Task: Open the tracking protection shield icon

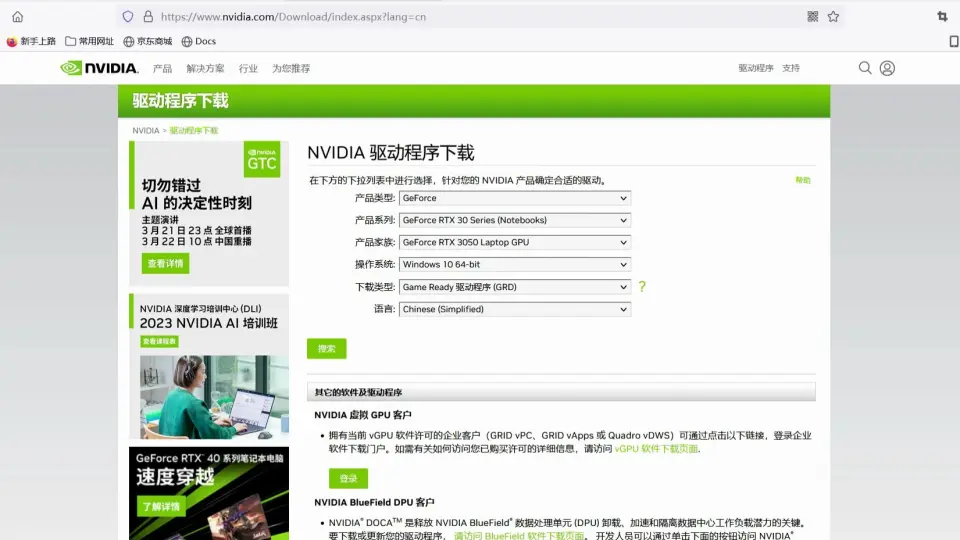Action: pos(127,17)
